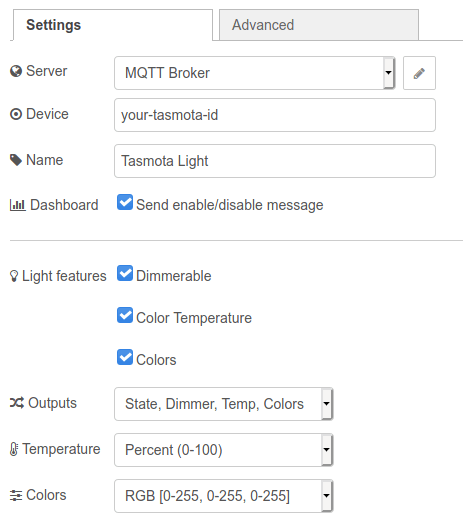This screenshot has width=463, height=522.
Task: Click the Light features label
Action: click(x=64, y=276)
